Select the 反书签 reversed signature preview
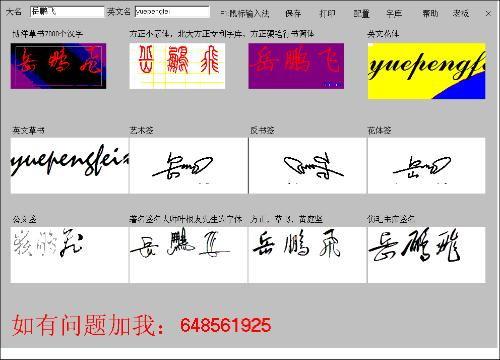The image size is (500, 360). click(x=308, y=166)
